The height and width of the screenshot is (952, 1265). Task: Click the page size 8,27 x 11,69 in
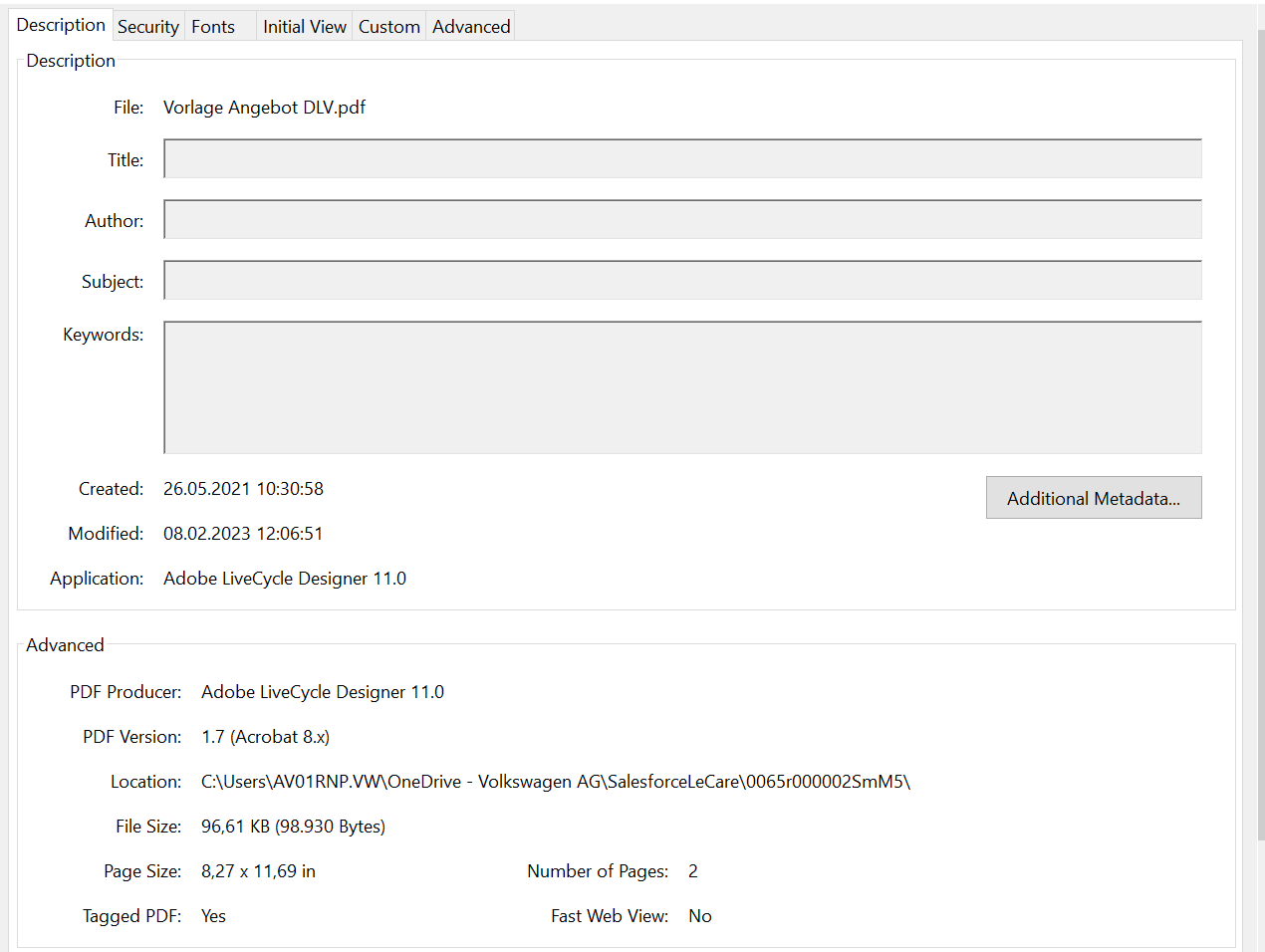(x=258, y=871)
